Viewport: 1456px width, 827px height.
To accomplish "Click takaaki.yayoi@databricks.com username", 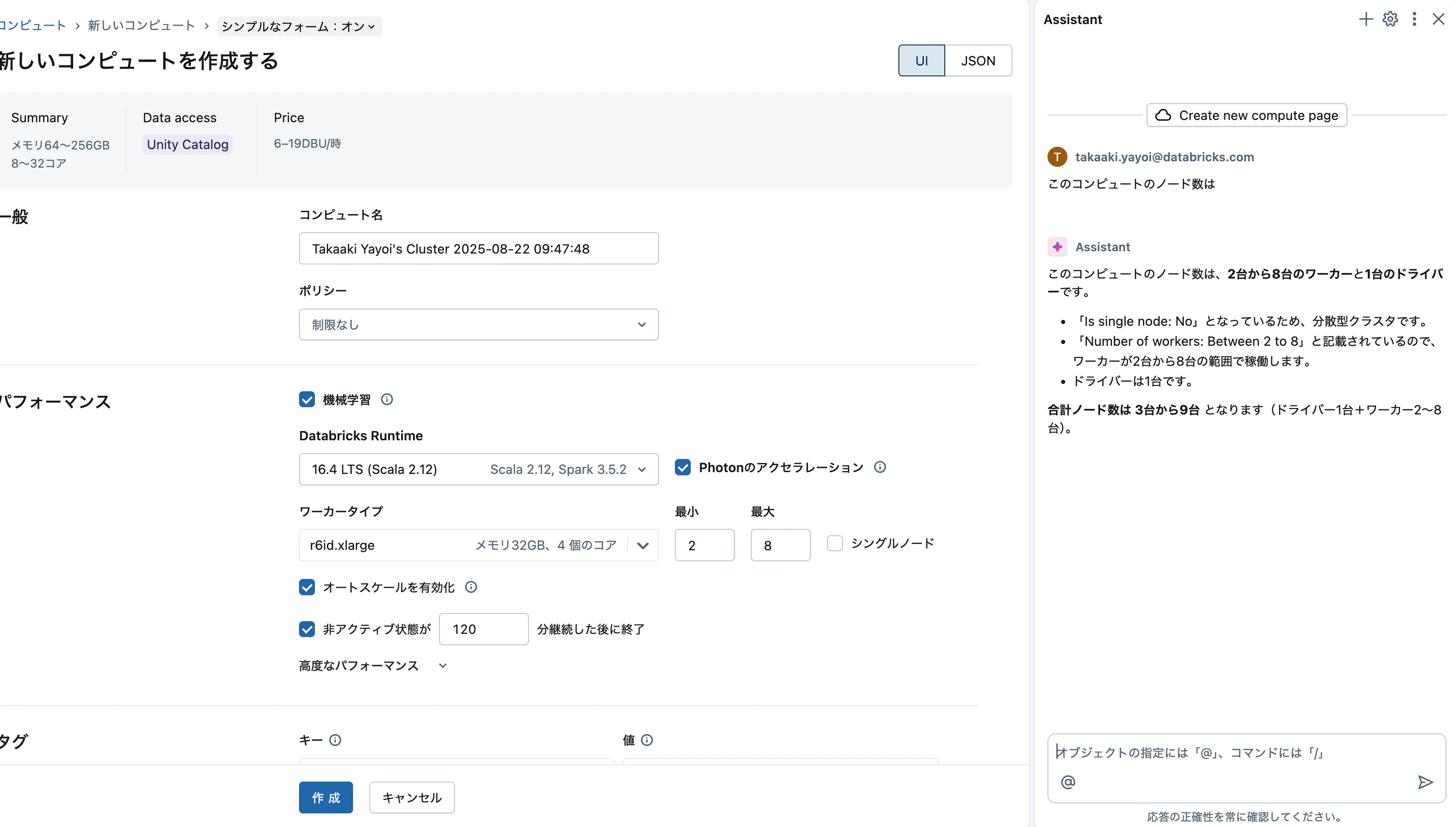I will click(x=1165, y=157).
